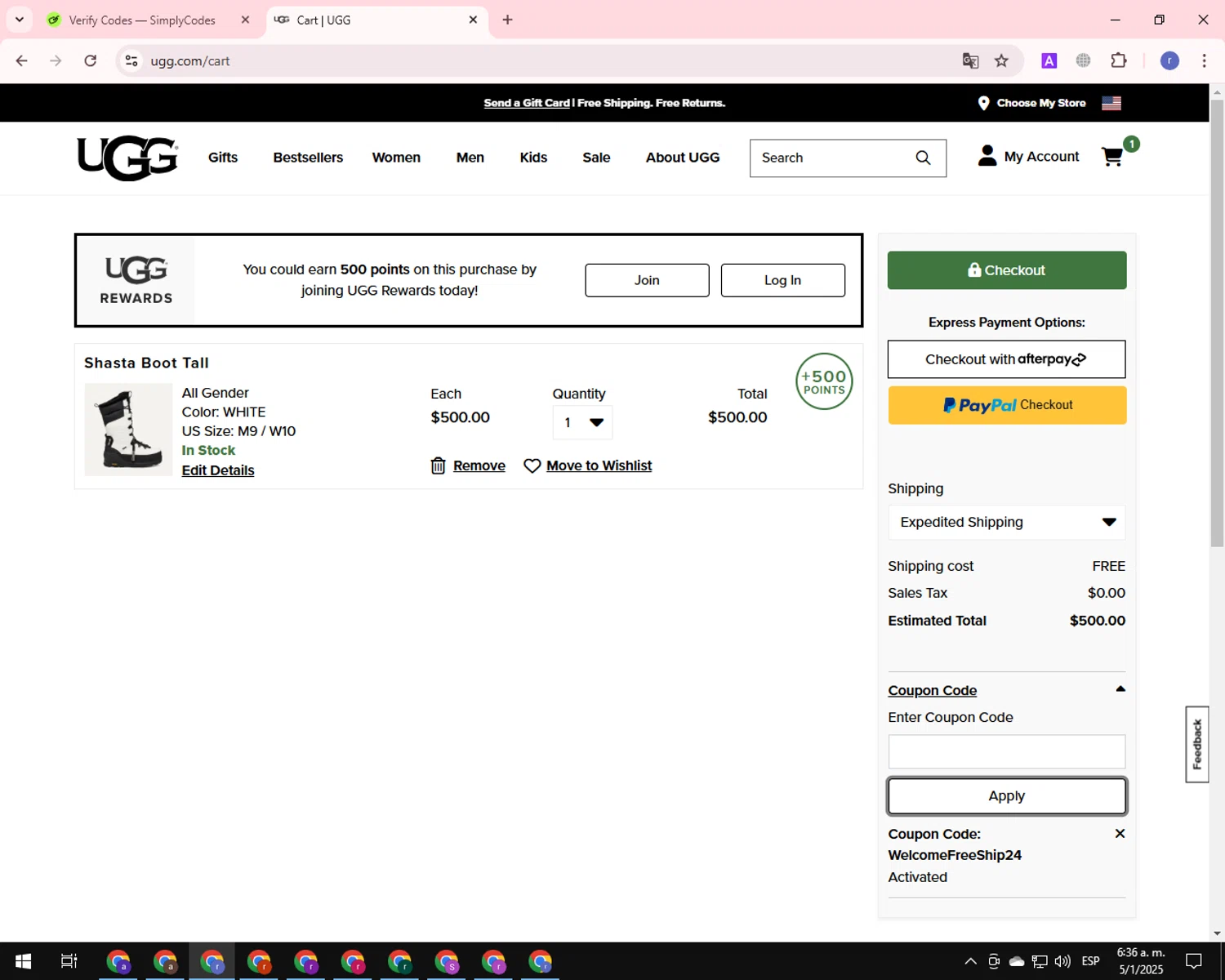Viewport: 1225px width, 980px height.
Task: Click the UGG logo in header
Action: point(127,158)
